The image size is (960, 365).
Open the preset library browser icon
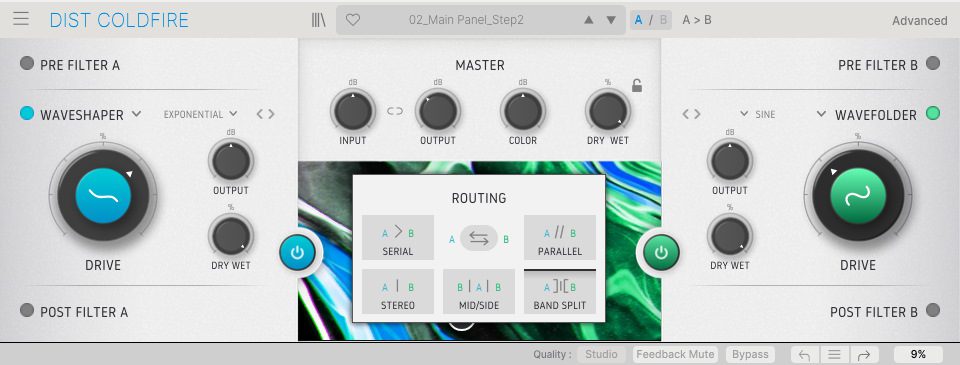click(x=318, y=20)
